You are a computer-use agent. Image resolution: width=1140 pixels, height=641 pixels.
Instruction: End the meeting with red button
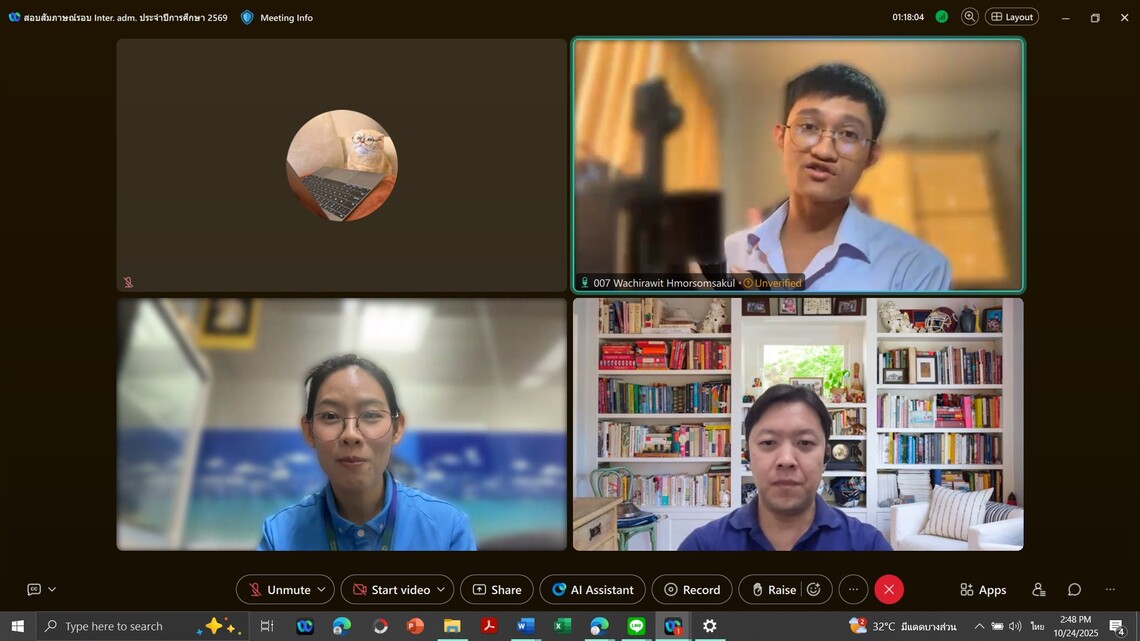[889, 590]
